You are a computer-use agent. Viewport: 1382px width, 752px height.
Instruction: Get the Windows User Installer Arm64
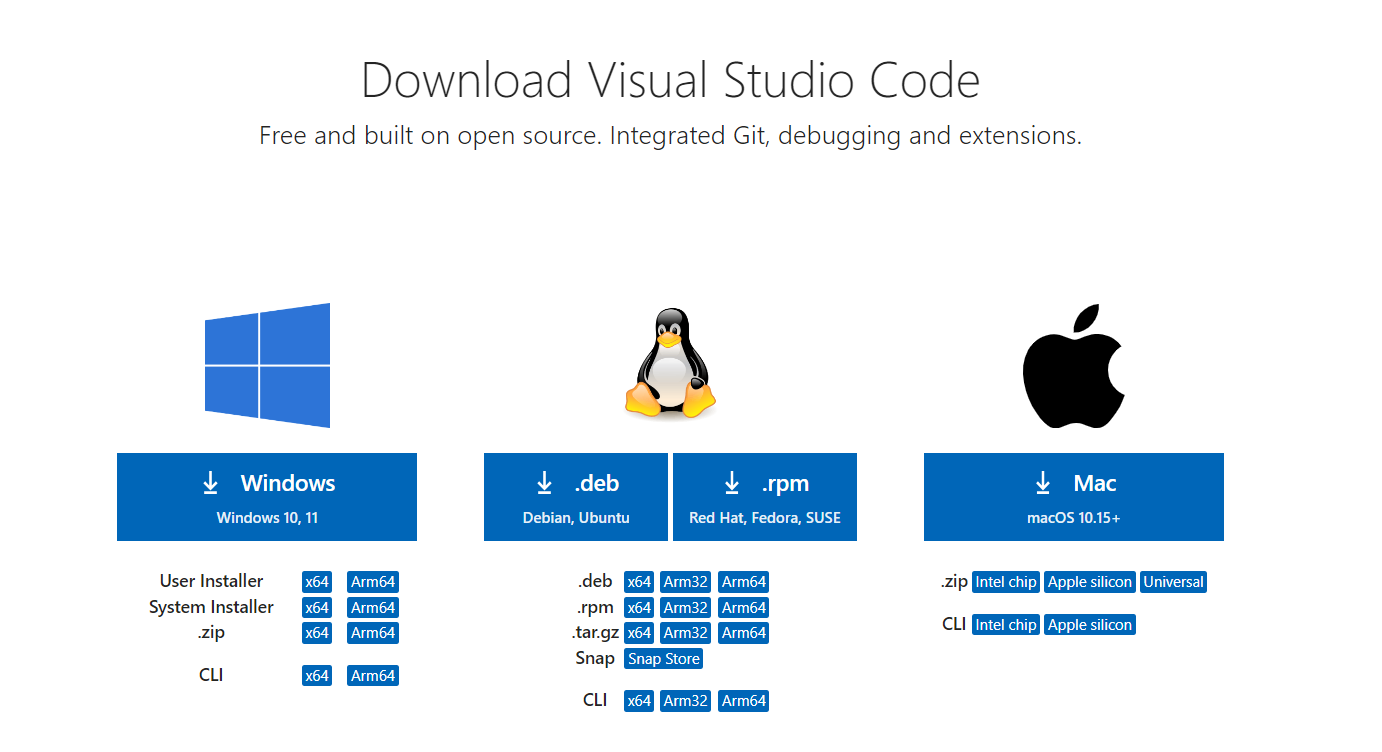click(x=373, y=582)
